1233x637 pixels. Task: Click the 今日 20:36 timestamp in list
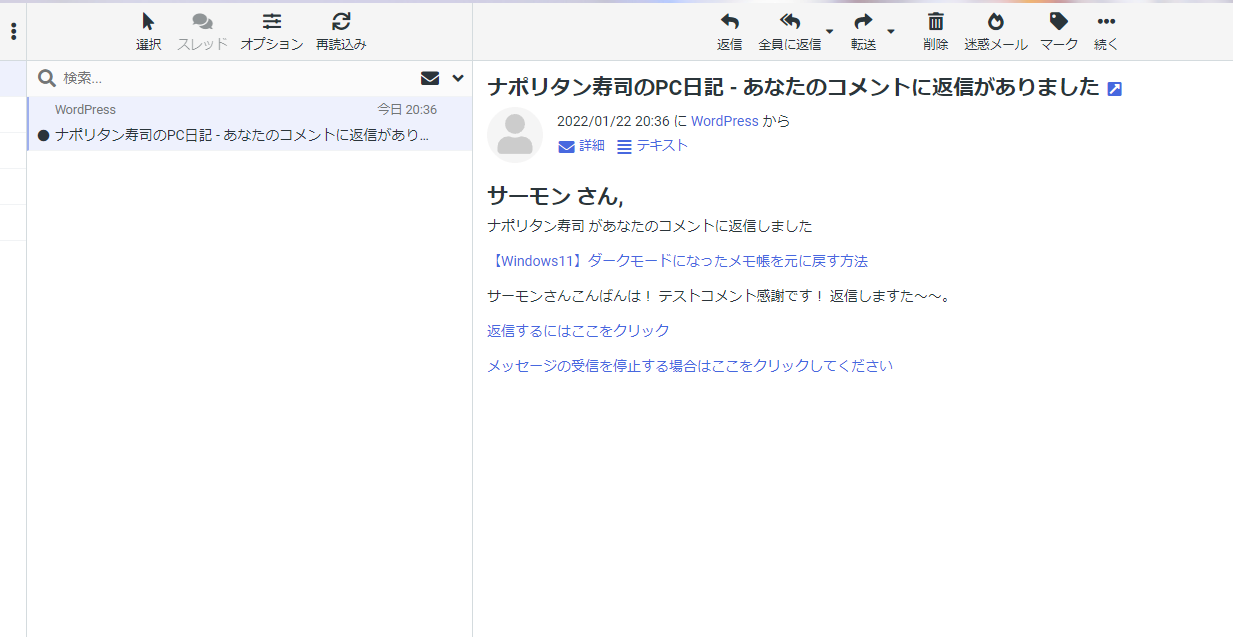[x=407, y=110]
